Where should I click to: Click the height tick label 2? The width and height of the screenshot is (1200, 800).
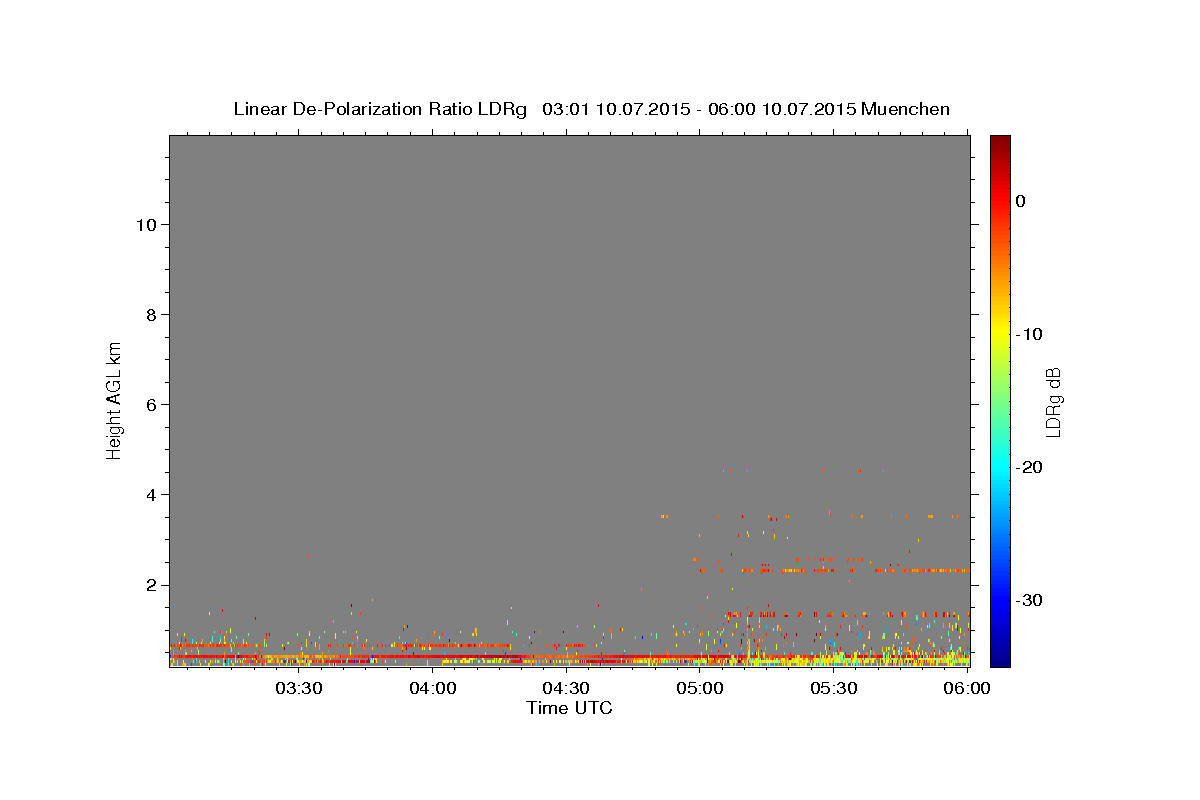[x=149, y=585]
